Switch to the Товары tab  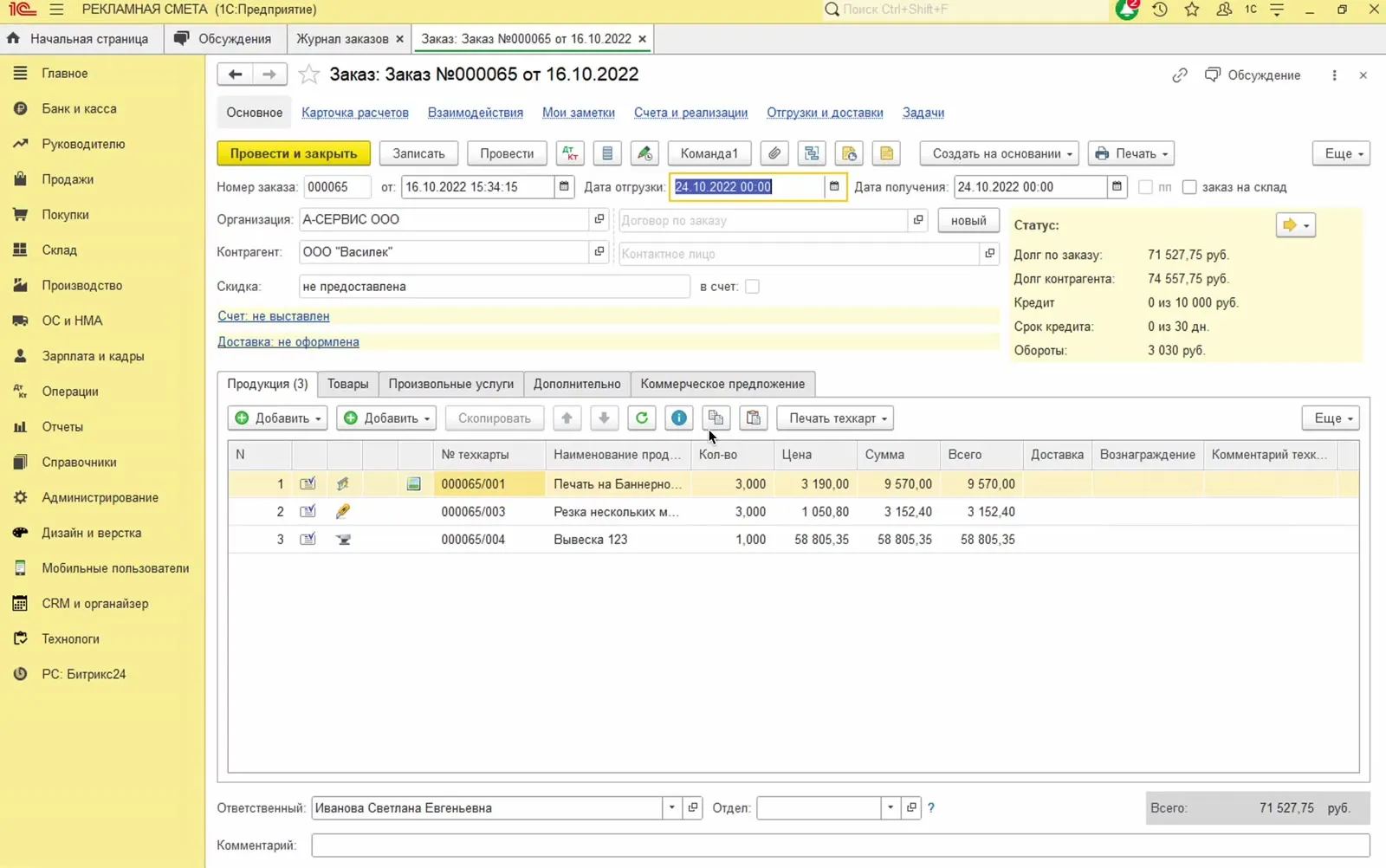coord(347,384)
